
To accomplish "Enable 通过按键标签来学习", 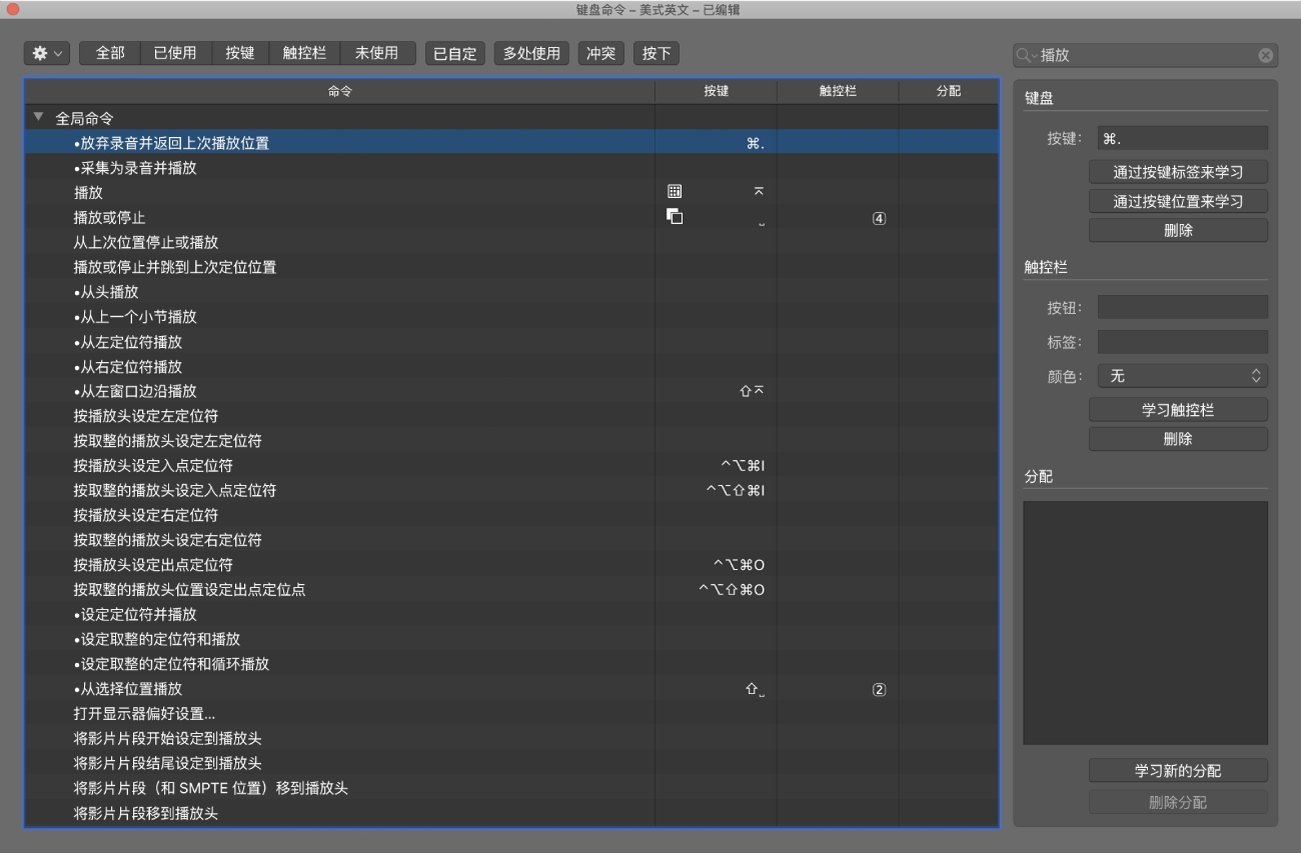I will [1178, 172].
